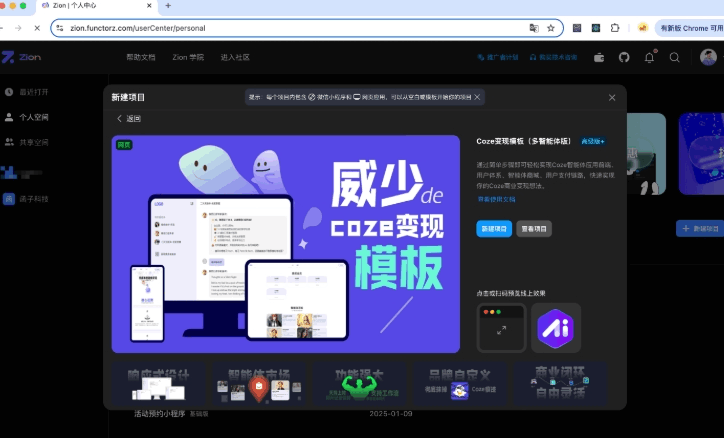Open the GitHub icon in header
Viewport: 724px width, 438px height.
point(624,57)
